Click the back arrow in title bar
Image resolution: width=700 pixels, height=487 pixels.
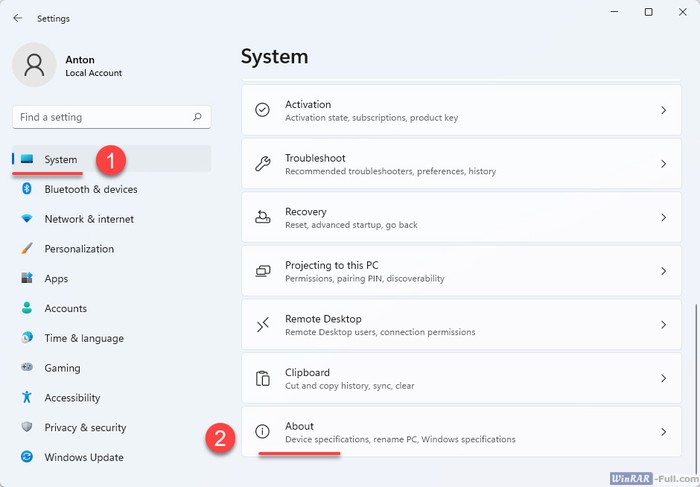(x=18, y=18)
